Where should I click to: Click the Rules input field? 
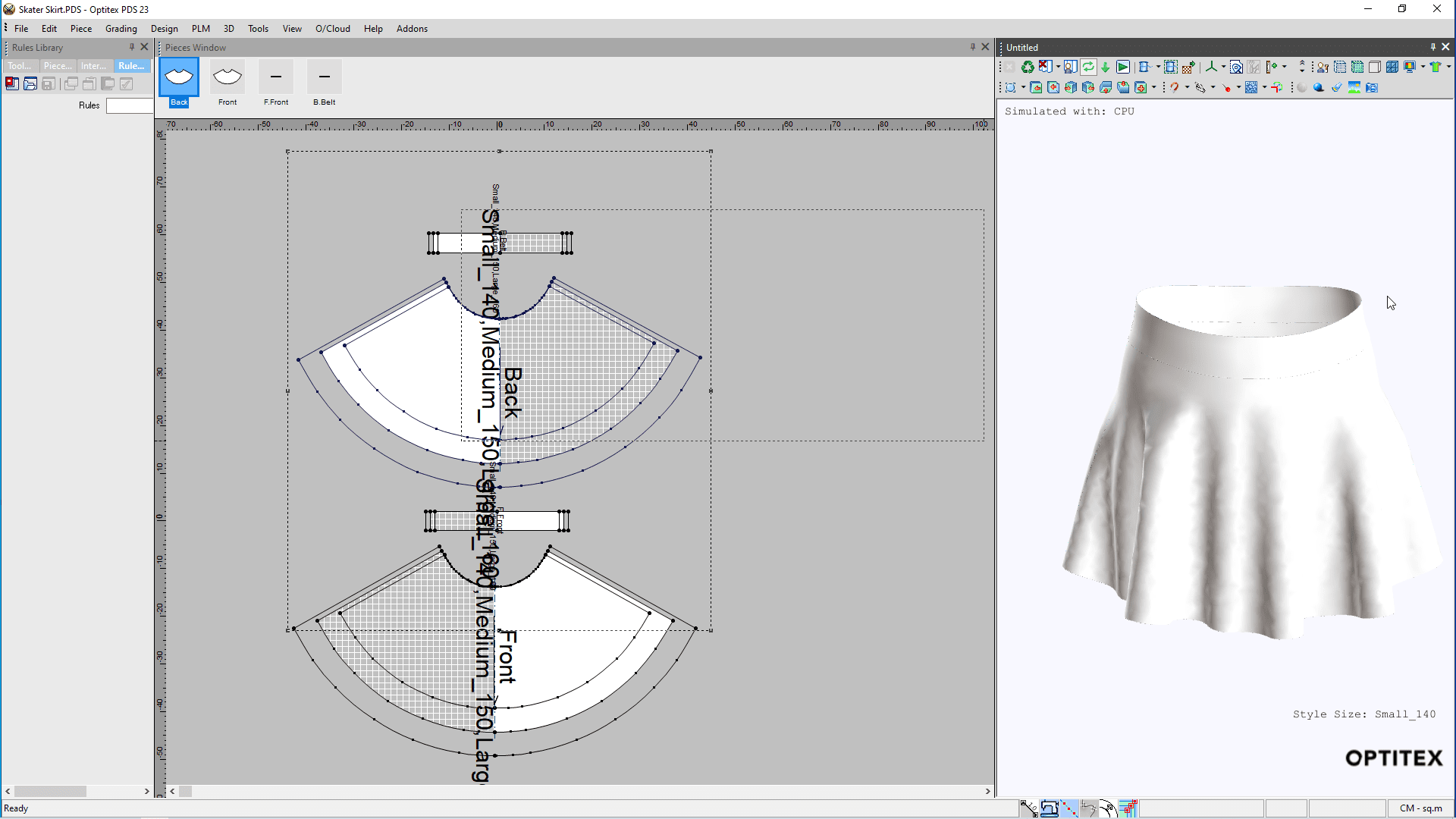130,106
